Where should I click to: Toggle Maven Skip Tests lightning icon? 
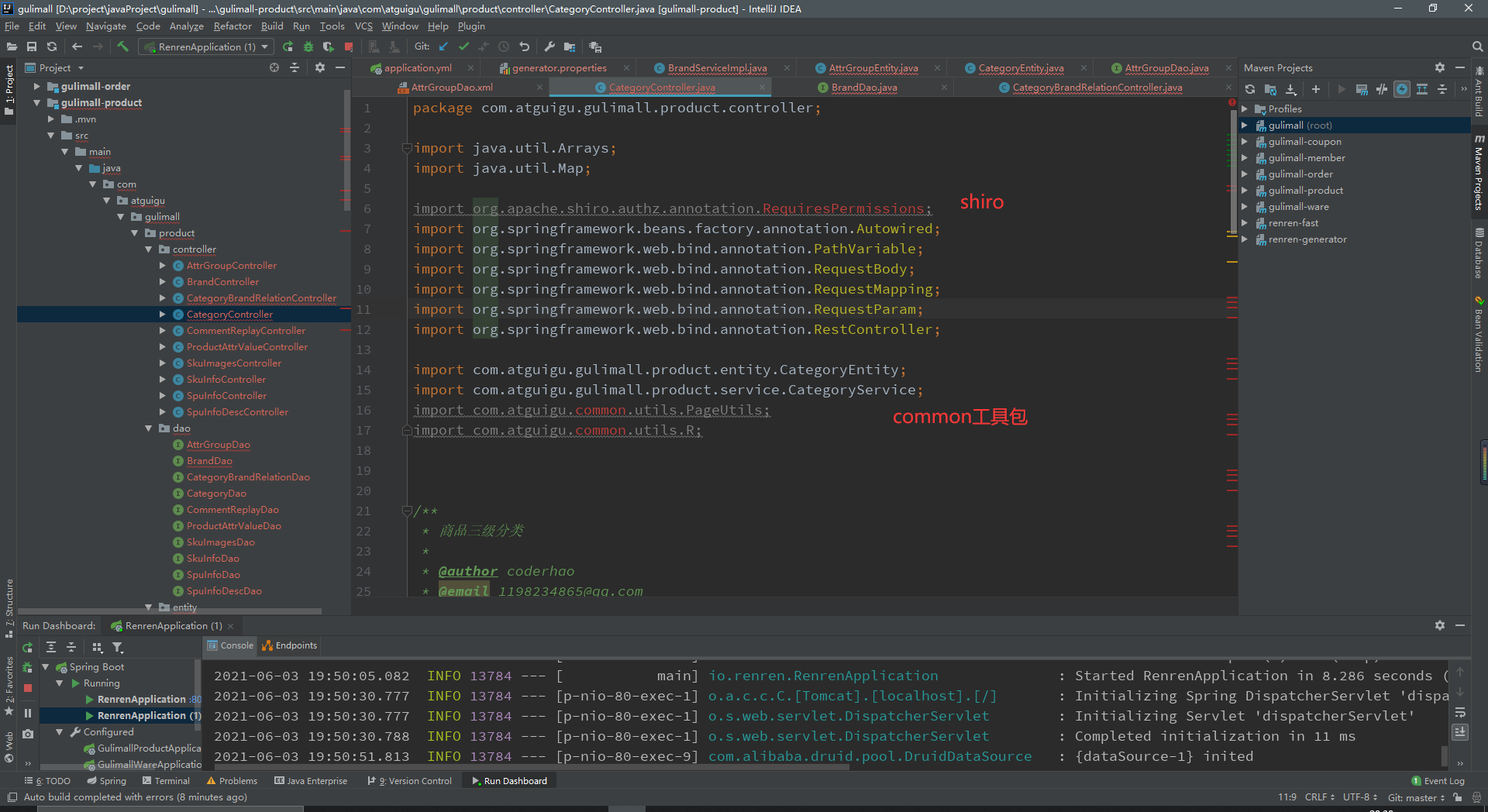click(1402, 89)
